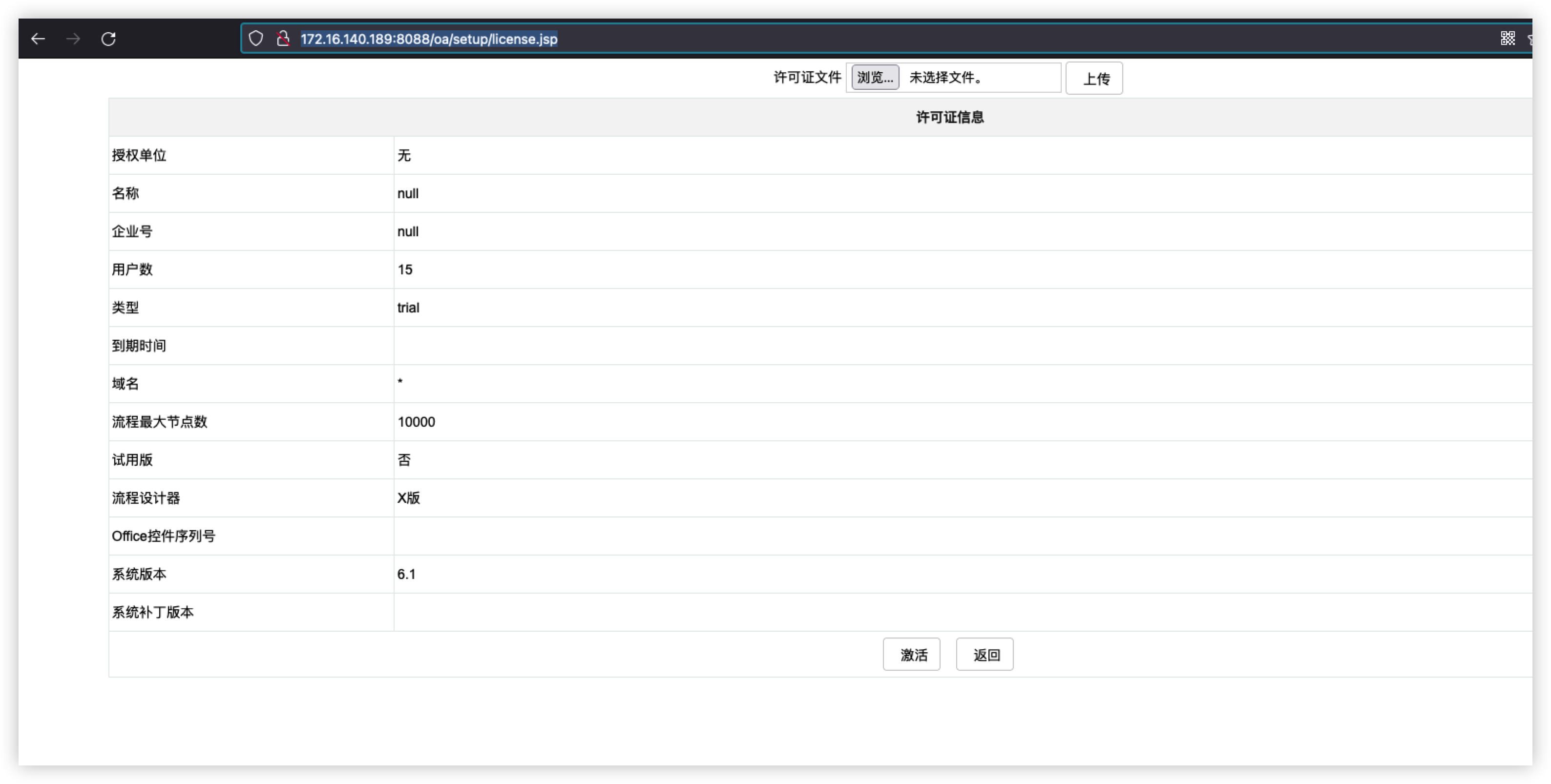Click the insecure connection lock icon

[x=282, y=39]
